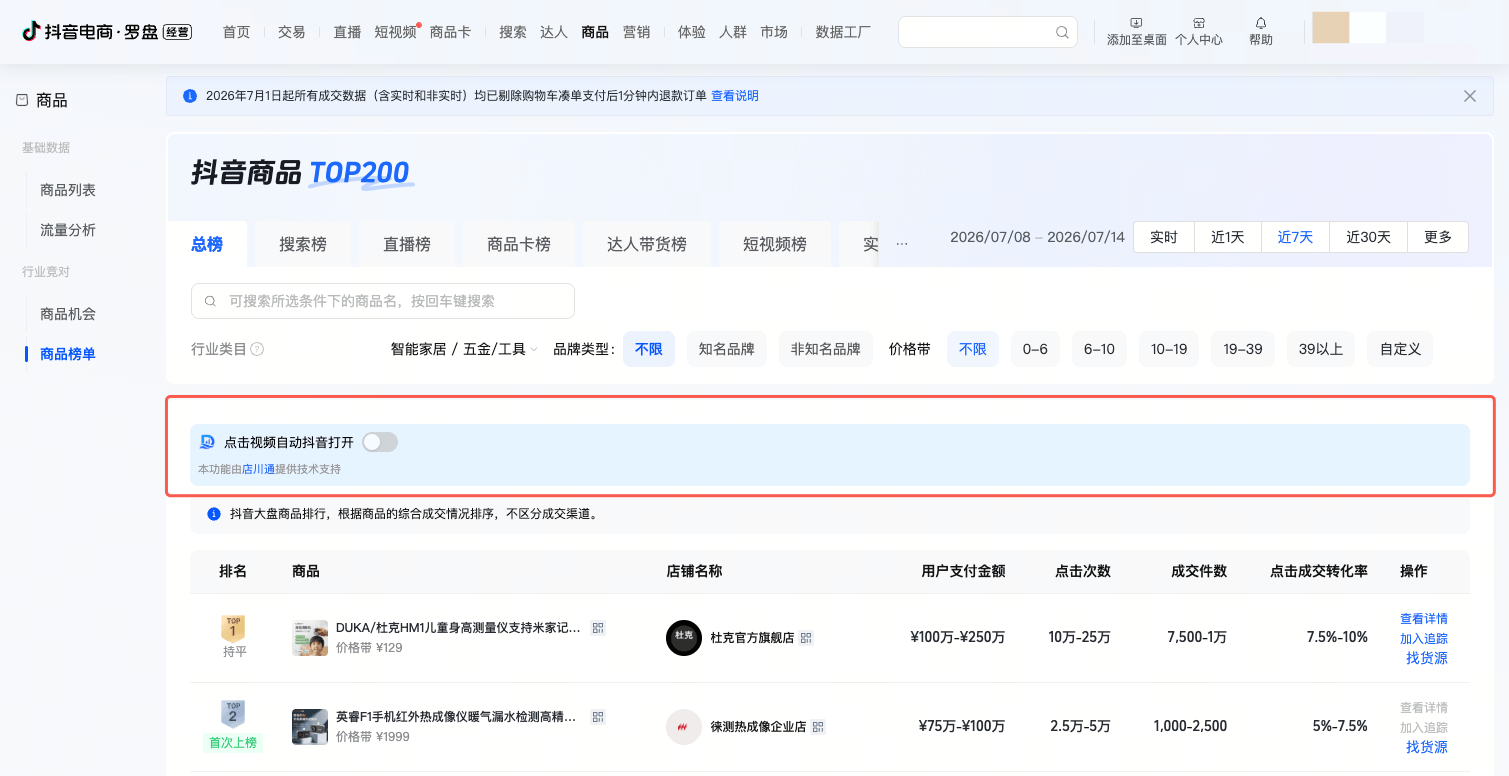Click the 店川通 plugin logo icon
Image resolution: width=1509 pixels, height=776 pixels.
pyautogui.click(x=207, y=442)
